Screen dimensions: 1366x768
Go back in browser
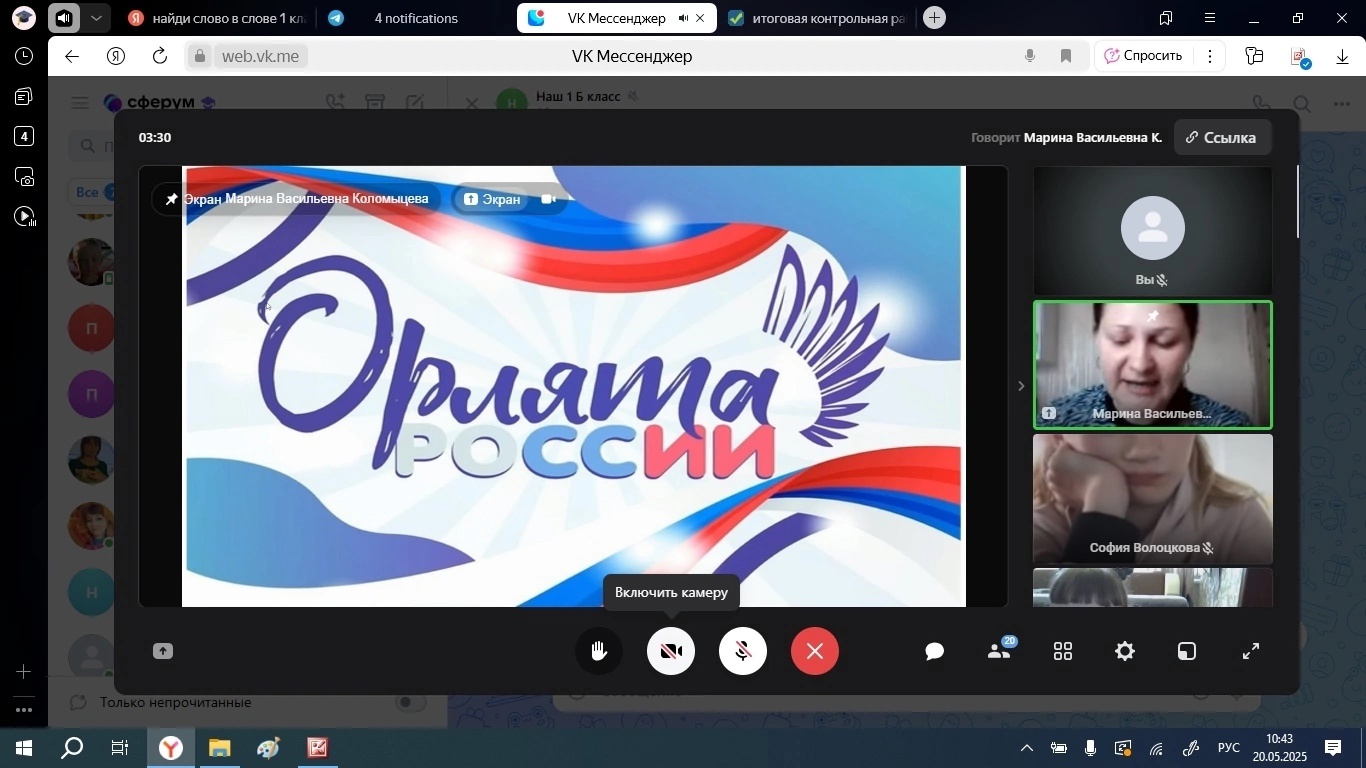(x=71, y=56)
